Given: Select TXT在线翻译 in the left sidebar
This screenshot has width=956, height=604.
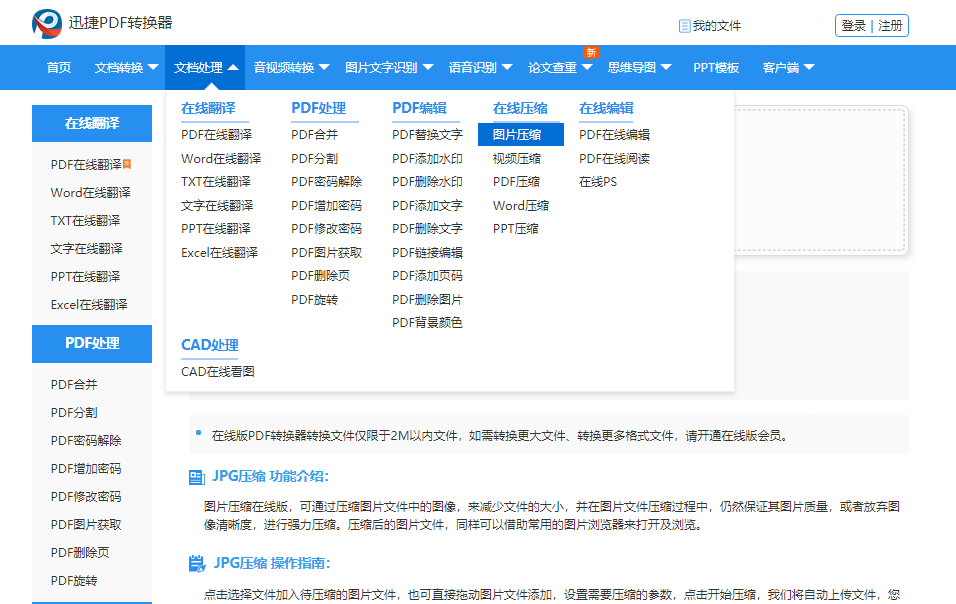Looking at the screenshot, I should click(x=85, y=221).
